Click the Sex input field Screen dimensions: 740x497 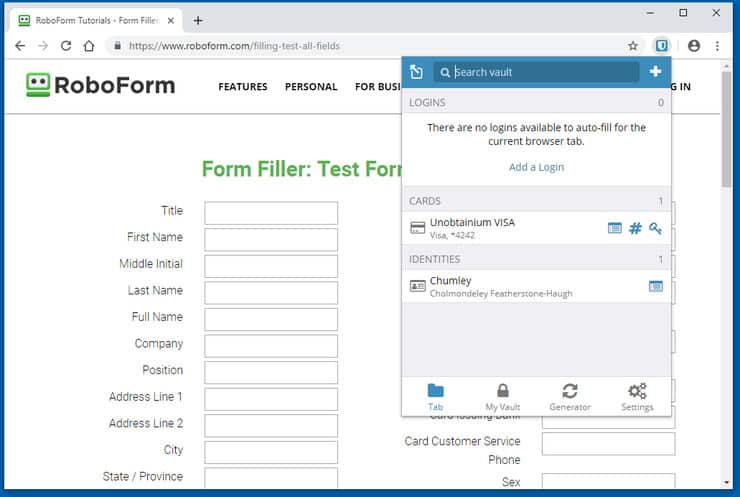click(608, 481)
